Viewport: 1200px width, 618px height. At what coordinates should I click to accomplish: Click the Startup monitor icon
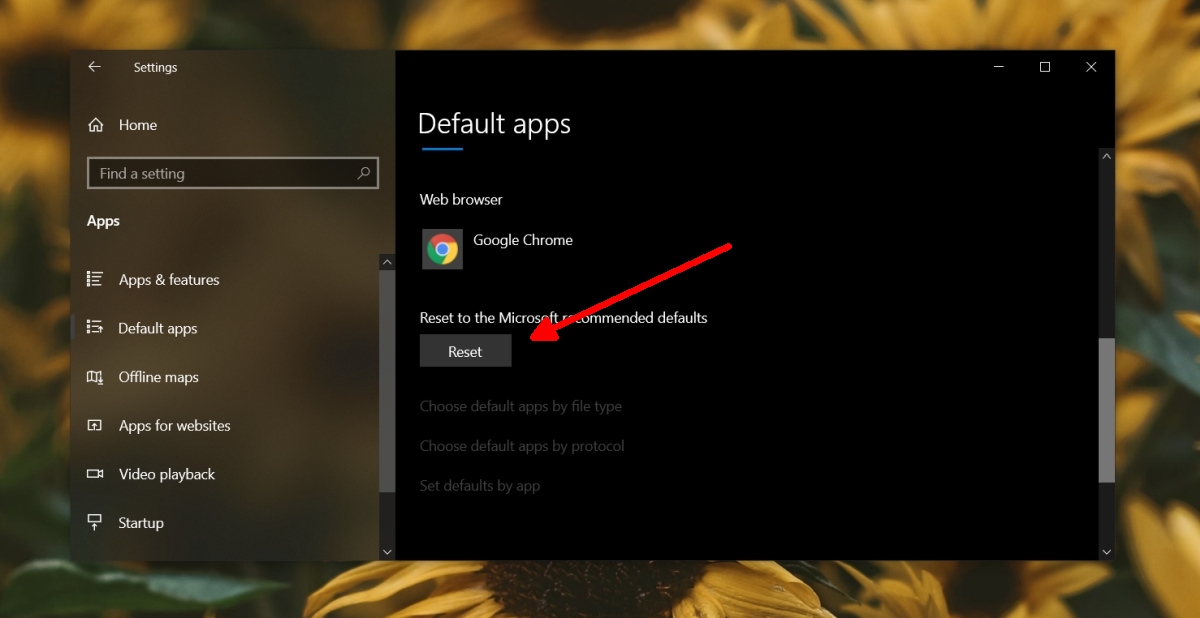pos(96,522)
